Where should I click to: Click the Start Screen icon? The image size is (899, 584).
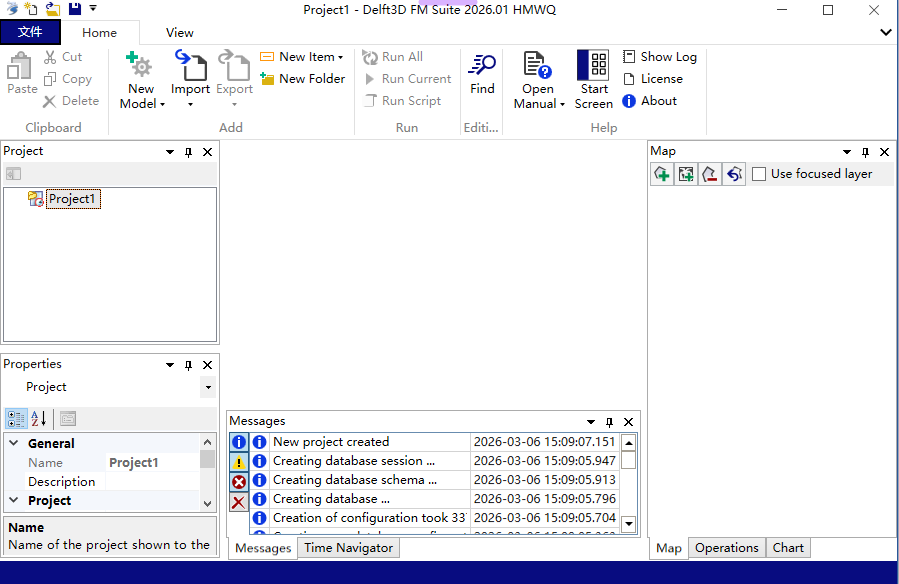(594, 66)
